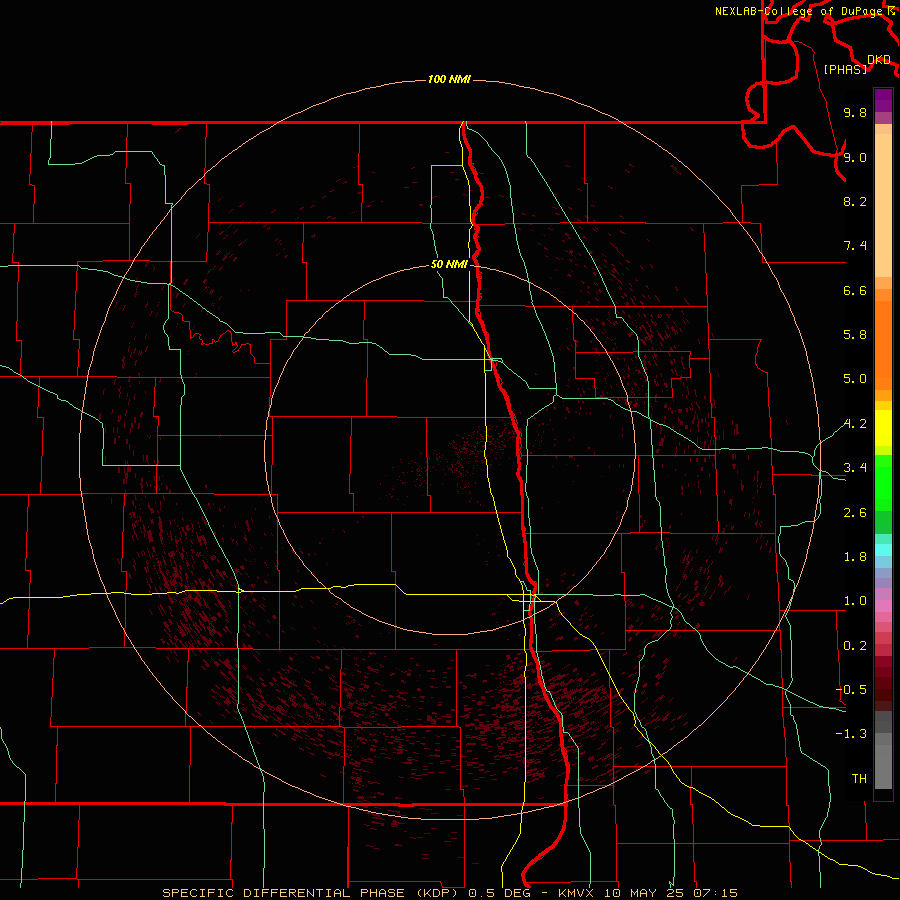Click the 5.8 value on the color scale
900x900 pixels.
pyautogui.click(x=855, y=335)
